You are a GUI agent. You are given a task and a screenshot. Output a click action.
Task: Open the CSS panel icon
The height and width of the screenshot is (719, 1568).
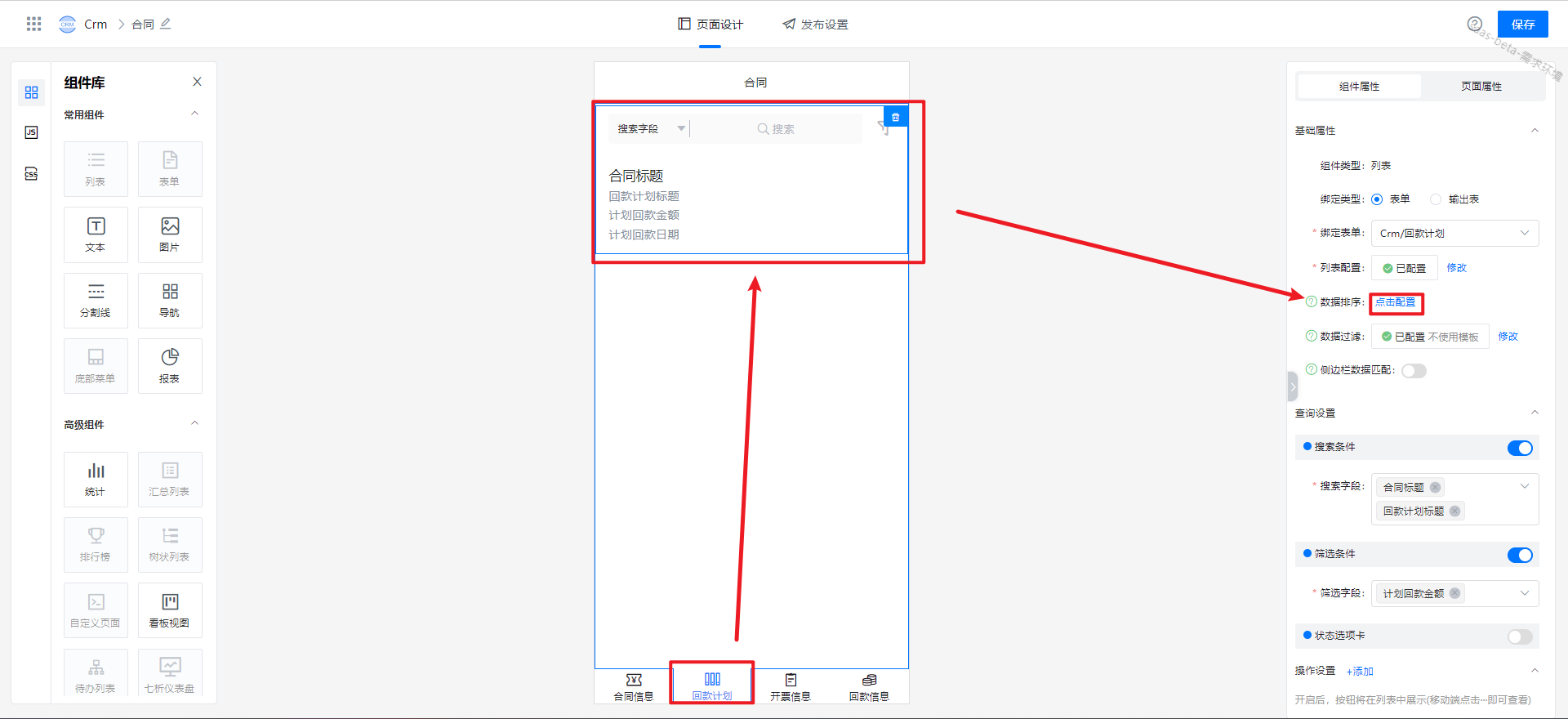coord(31,173)
